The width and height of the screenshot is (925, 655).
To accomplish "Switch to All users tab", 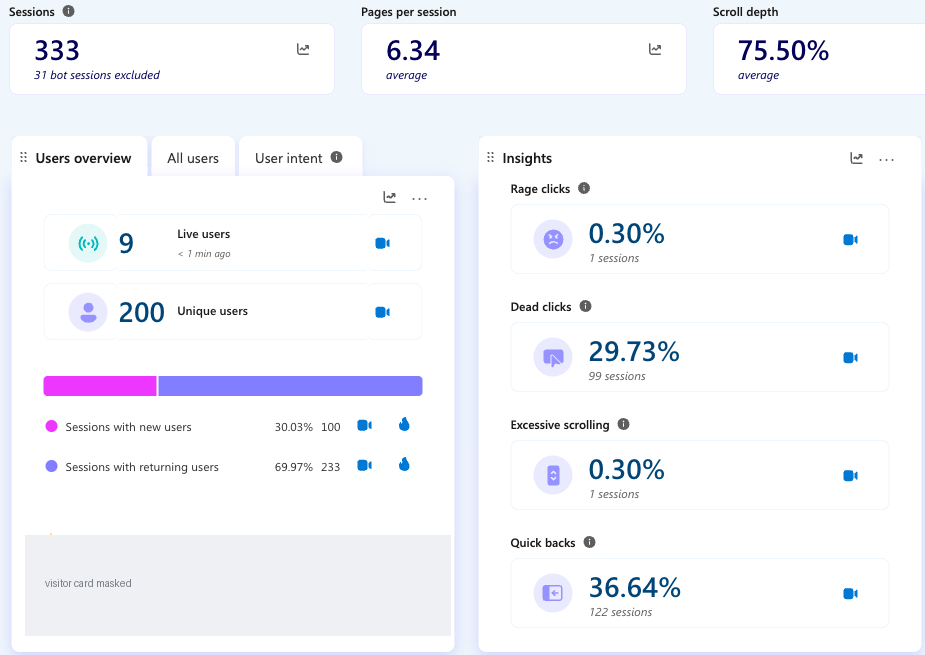I will [193, 158].
